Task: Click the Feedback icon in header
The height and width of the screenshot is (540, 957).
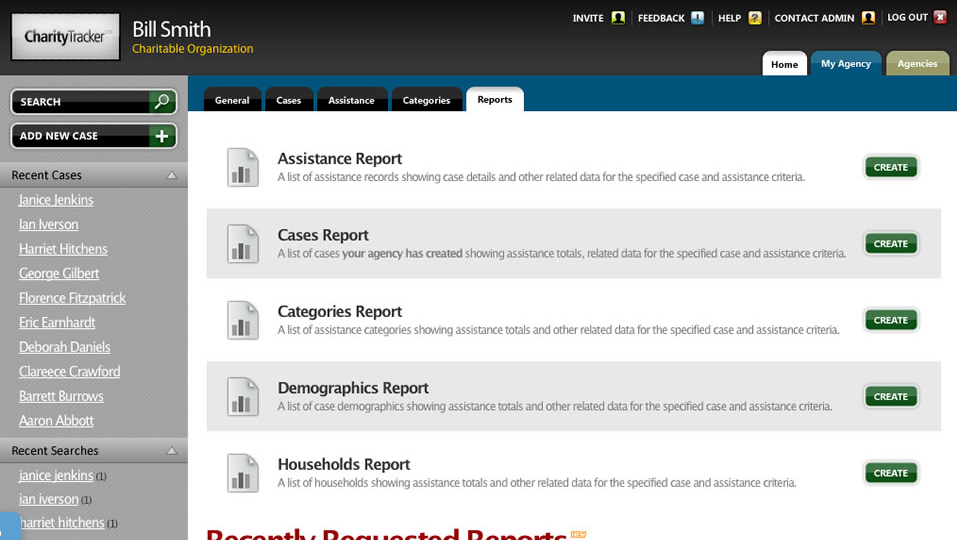Action: pos(697,18)
